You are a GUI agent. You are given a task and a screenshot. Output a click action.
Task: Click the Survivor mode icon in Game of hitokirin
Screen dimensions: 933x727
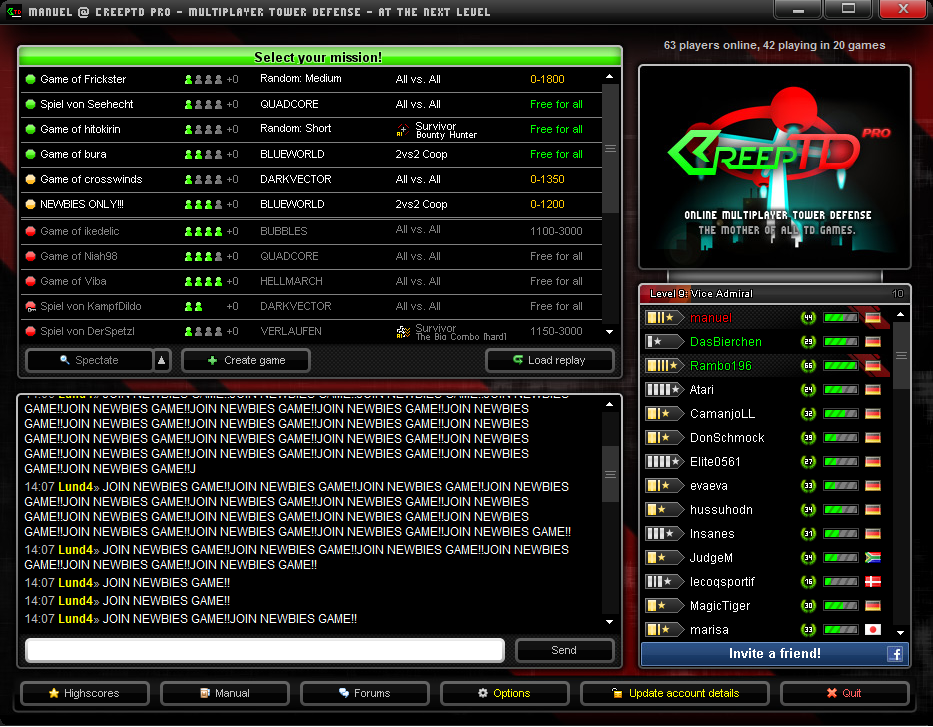click(403, 130)
